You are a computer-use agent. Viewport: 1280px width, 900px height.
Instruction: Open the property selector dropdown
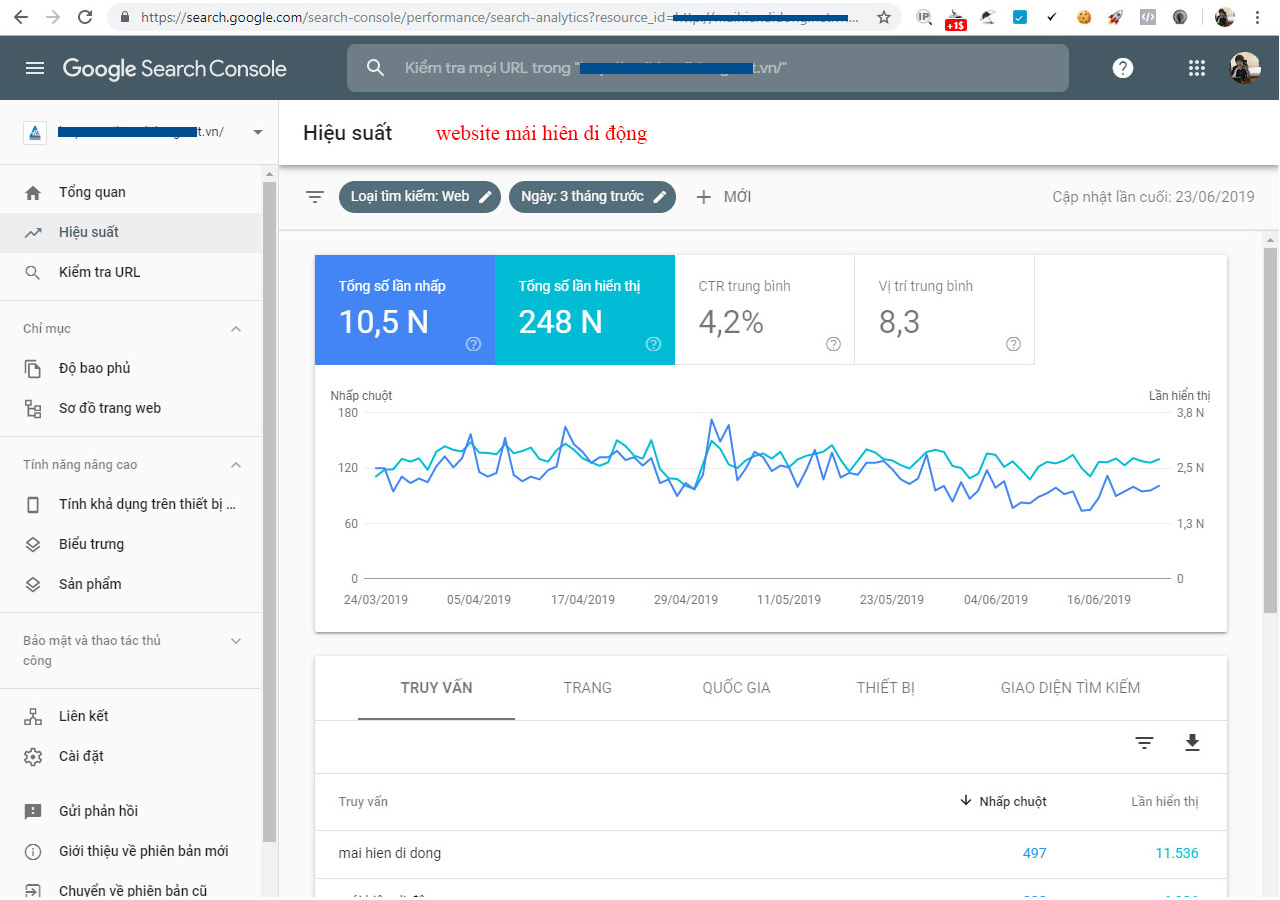[x=258, y=132]
